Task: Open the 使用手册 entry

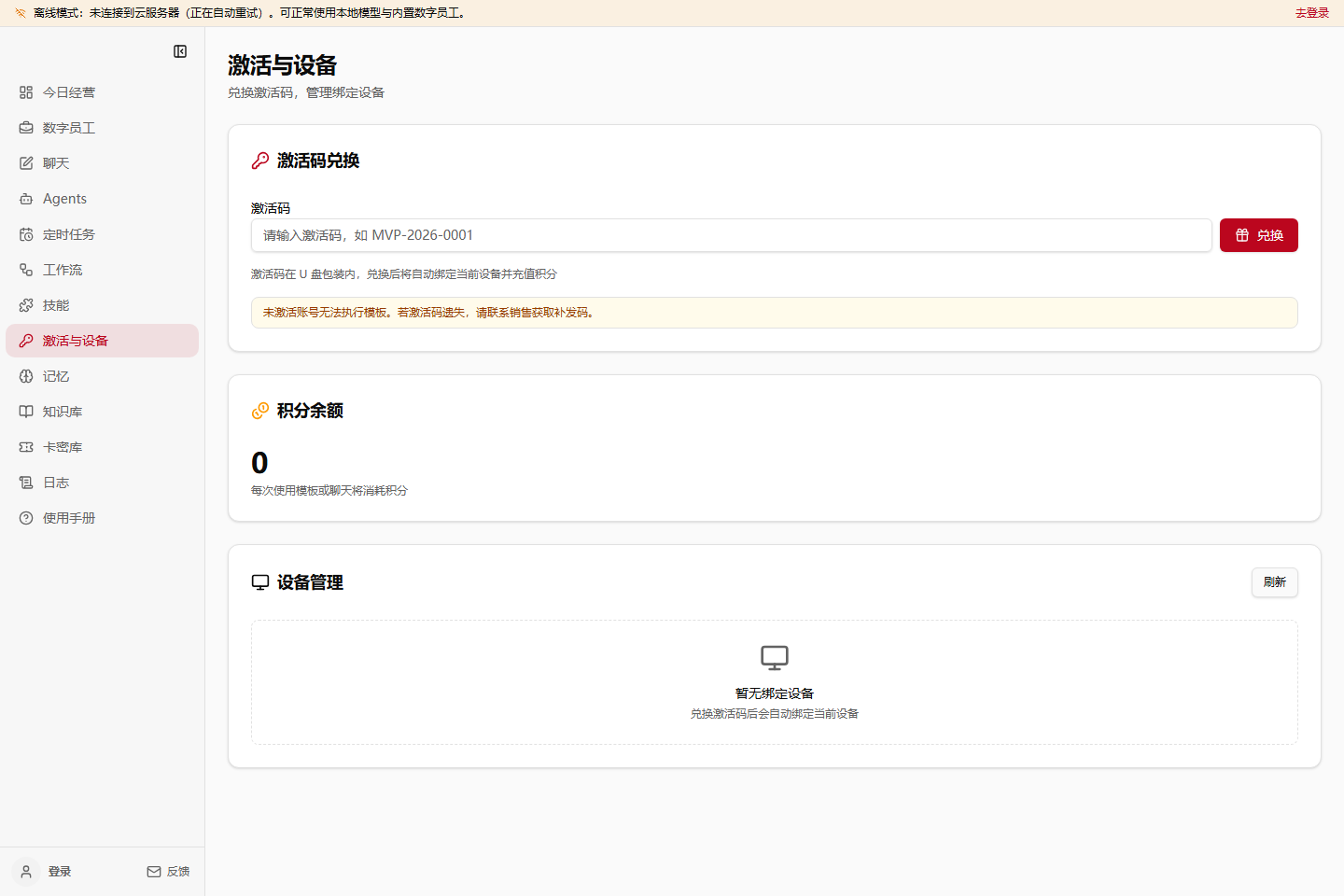Action: [103, 518]
